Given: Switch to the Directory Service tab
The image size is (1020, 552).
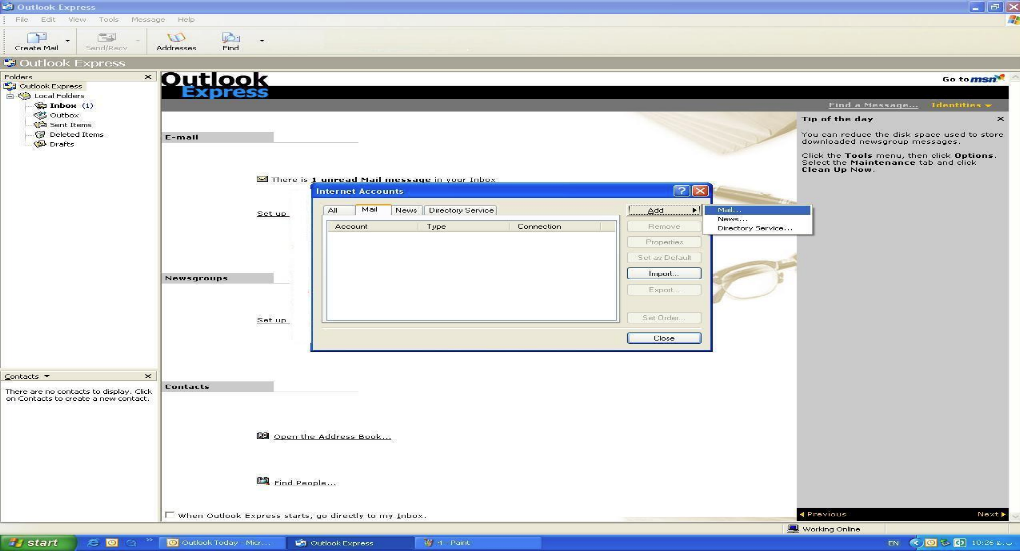Looking at the screenshot, I should [461, 210].
